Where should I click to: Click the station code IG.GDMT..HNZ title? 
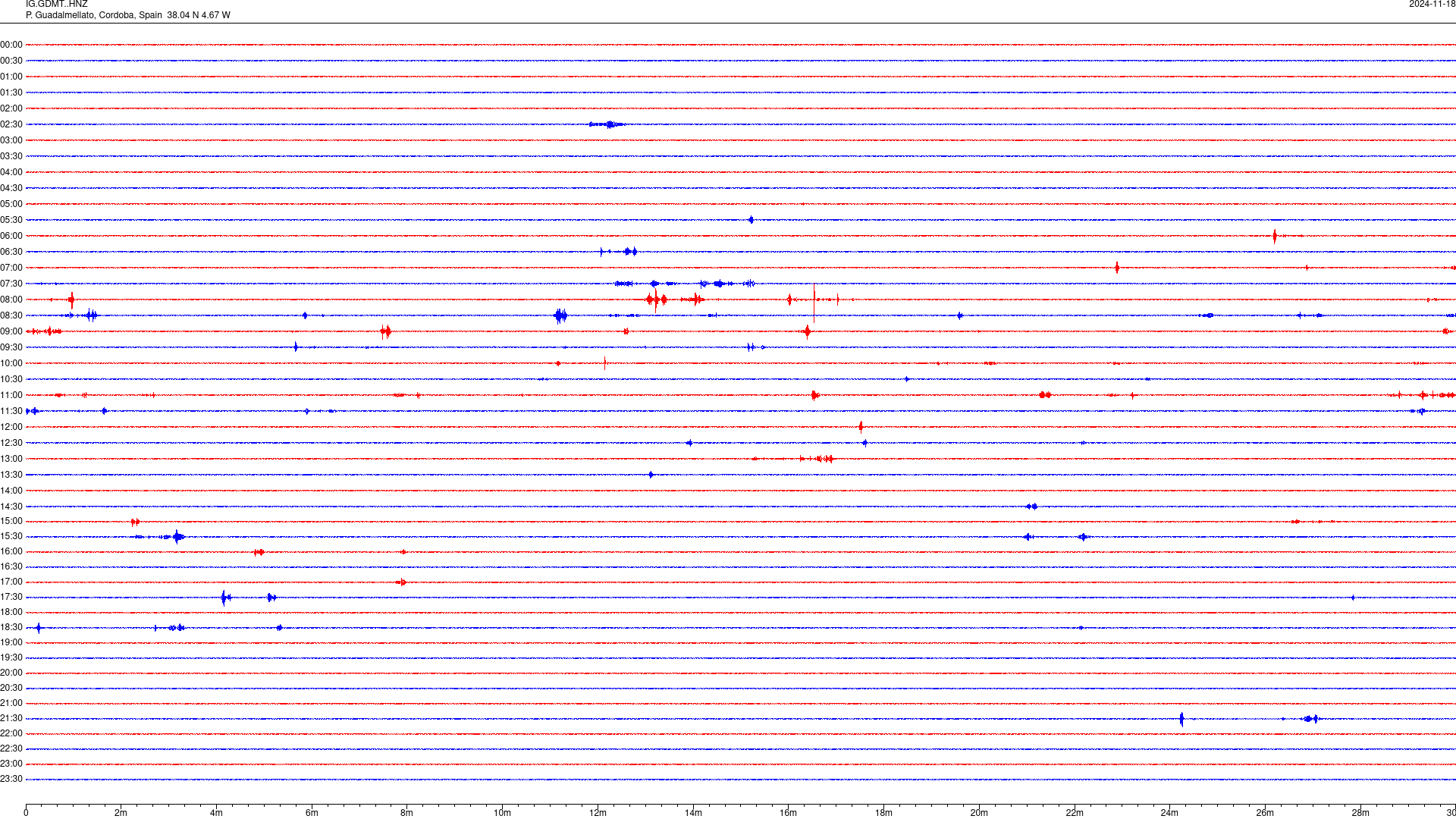57,5
